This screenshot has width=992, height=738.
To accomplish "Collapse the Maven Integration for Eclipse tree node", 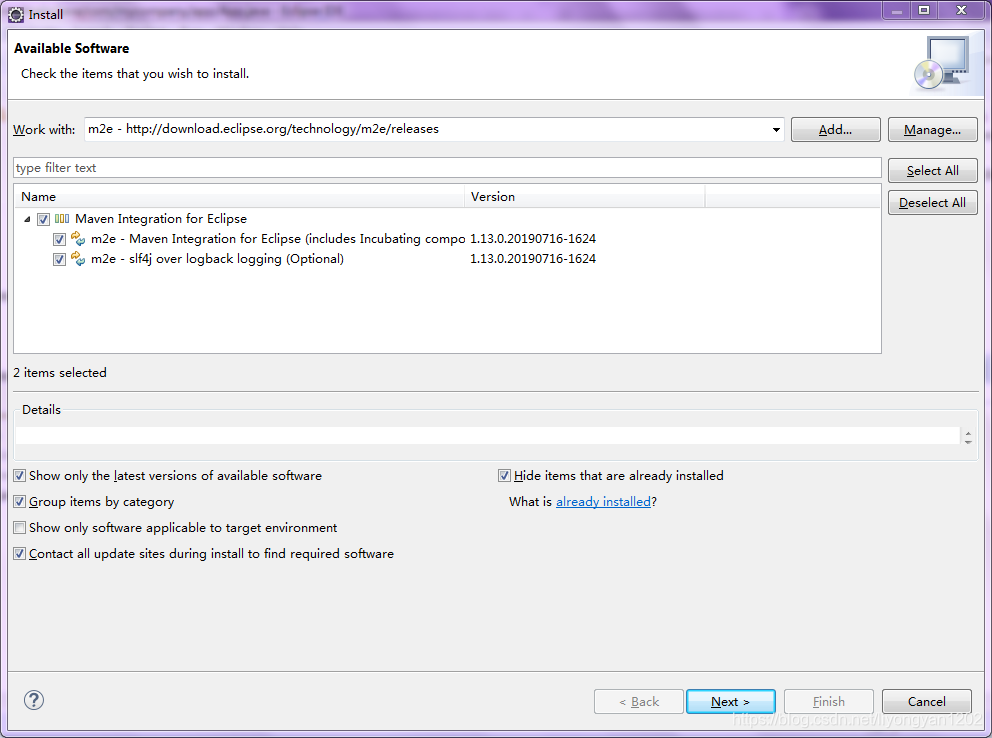I will [x=27, y=219].
